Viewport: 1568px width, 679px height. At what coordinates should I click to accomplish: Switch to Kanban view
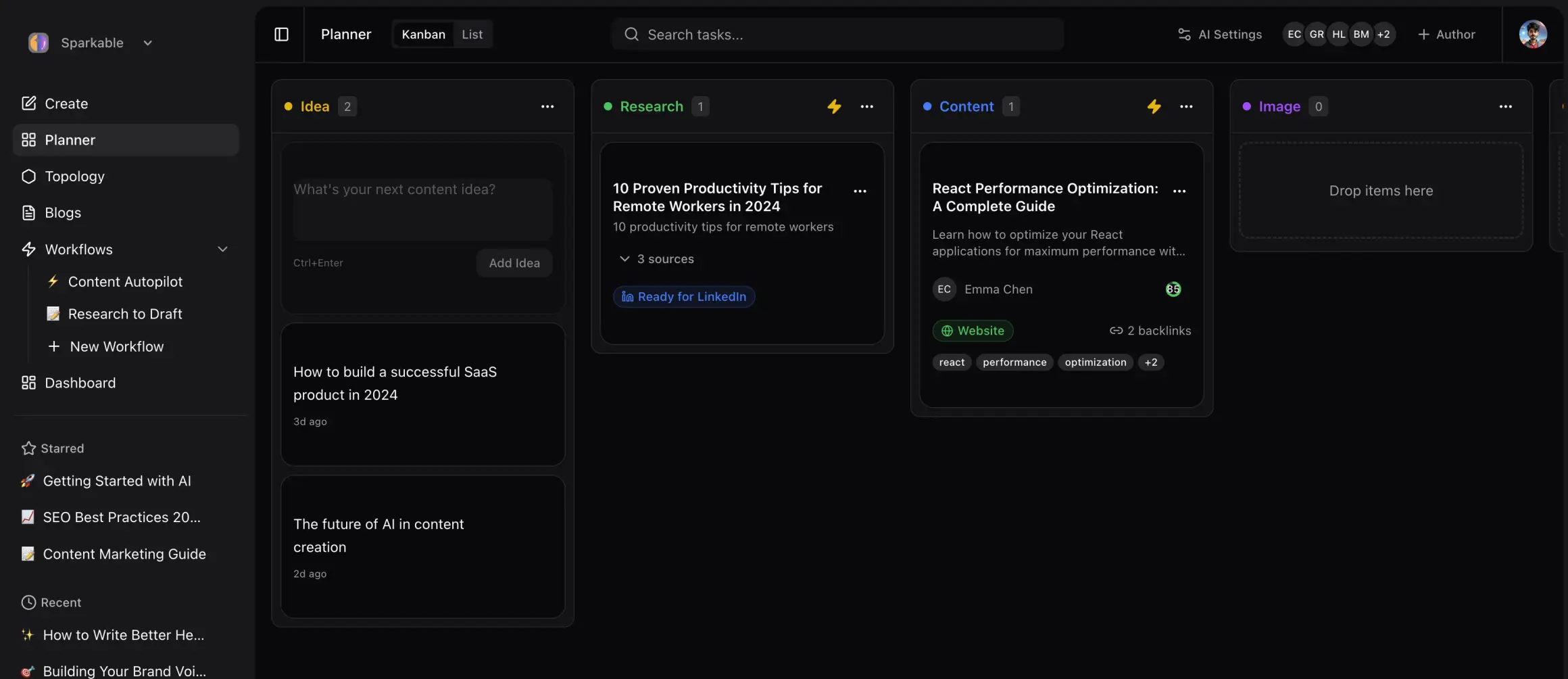pyautogui.click(x=423, y=34)
